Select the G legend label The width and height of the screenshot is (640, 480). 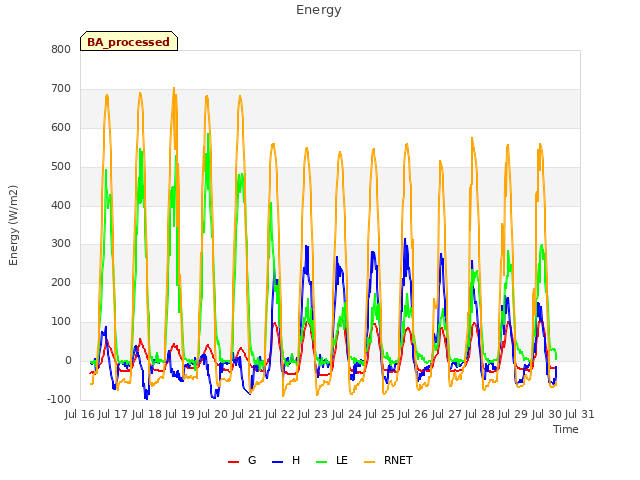coord(252,460)
